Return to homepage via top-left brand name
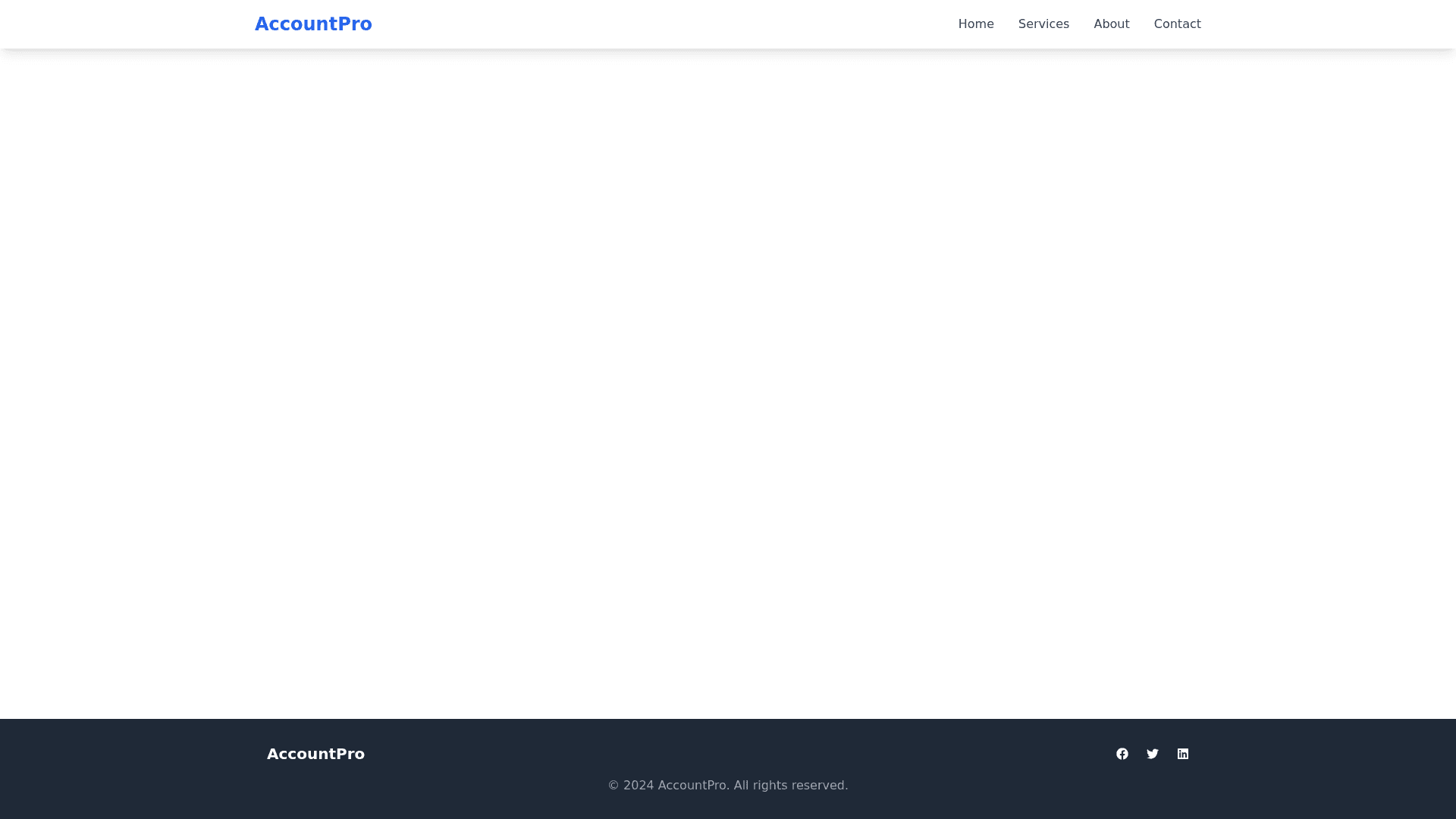The image size is (1456, 819). pos(313,24)
